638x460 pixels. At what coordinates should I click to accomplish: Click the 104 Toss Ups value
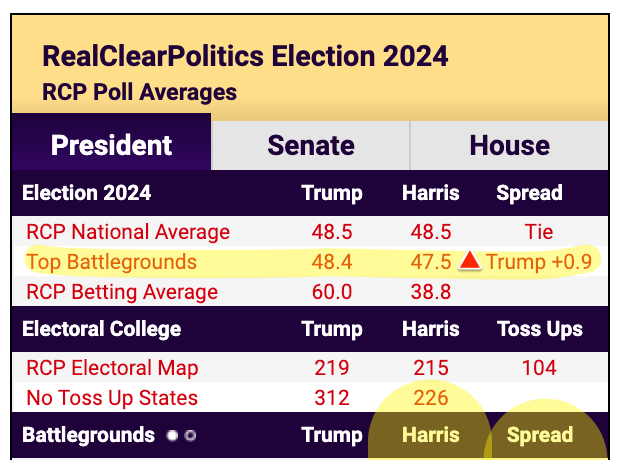coord(539,367)
